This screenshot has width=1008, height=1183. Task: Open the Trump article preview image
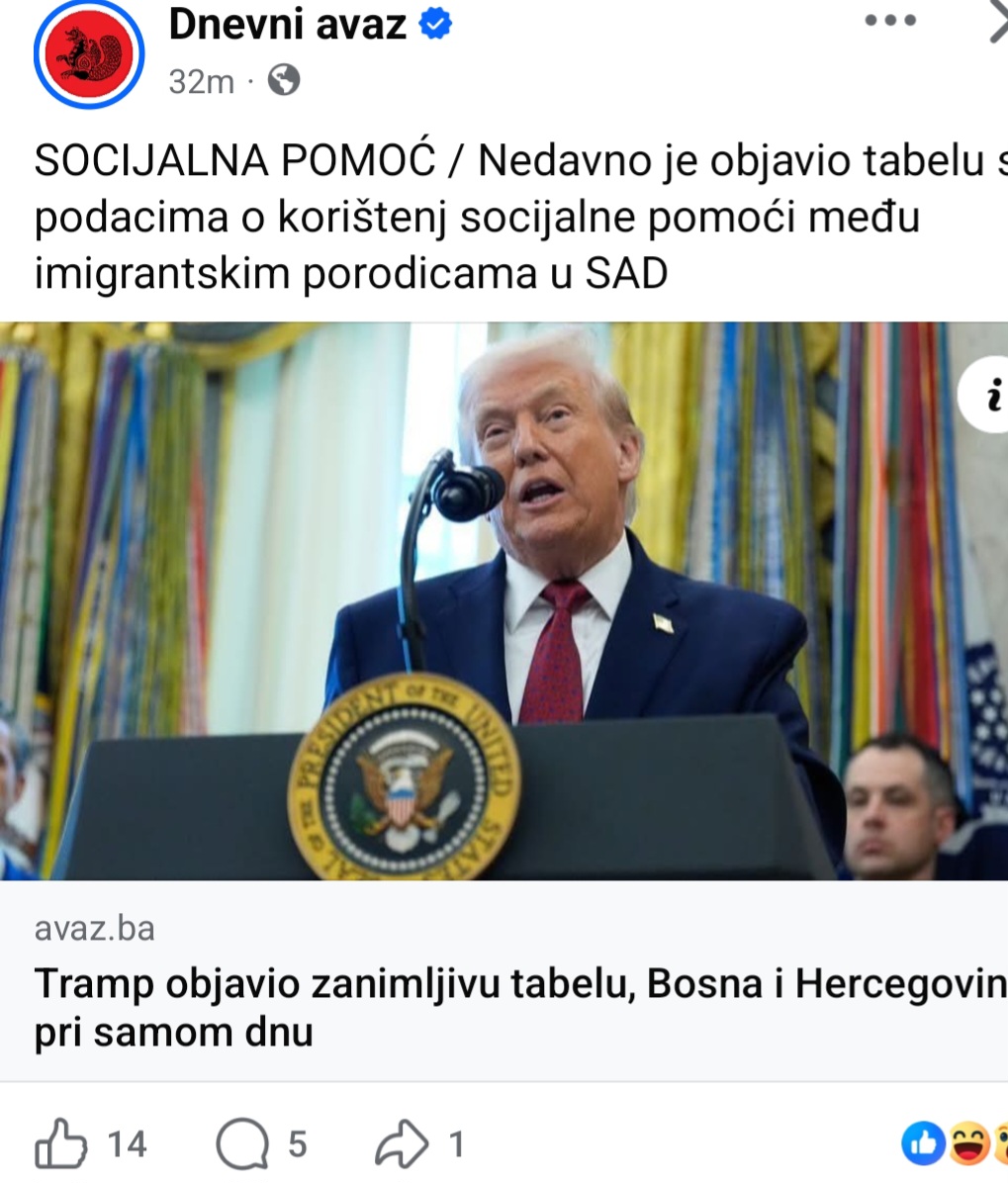[x=504, y=601]
